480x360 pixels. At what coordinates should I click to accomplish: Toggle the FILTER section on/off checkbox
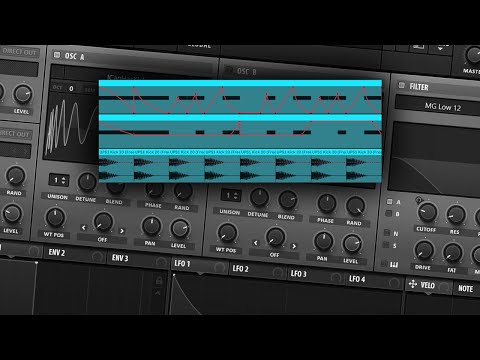(x=401, y=85)
